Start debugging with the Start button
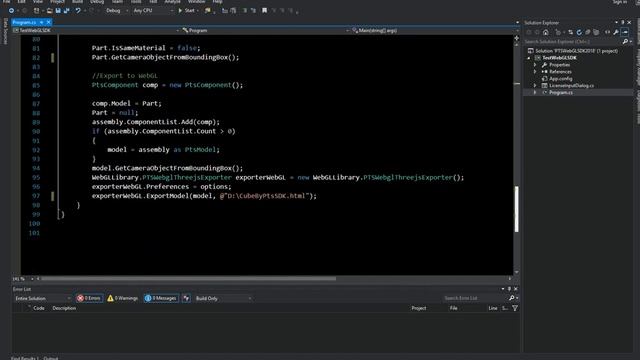This screenshot has width=640, height=360. (187, 11)
